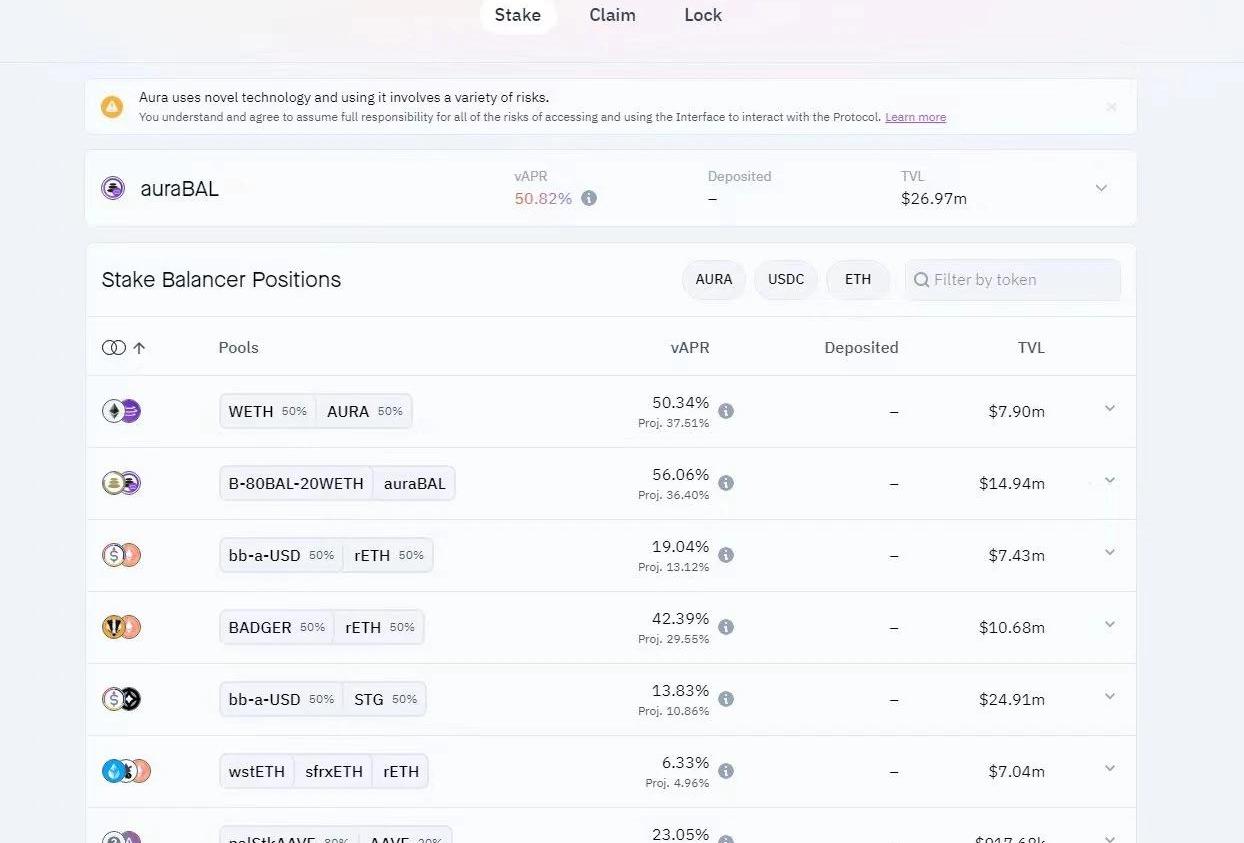Switch to the Stake tab
This screenshot has width=1244, height=843.
517,15
